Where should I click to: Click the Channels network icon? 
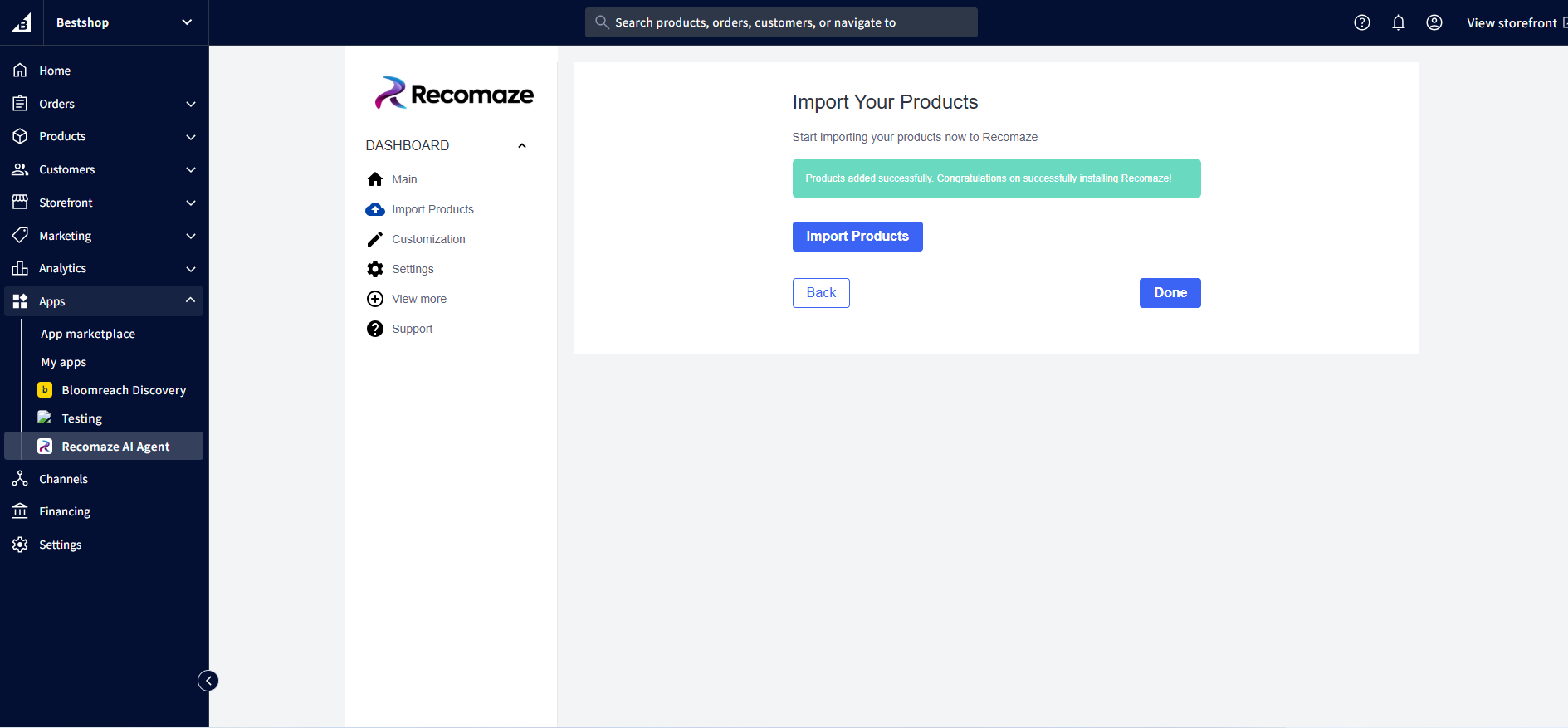click(20, 479)
